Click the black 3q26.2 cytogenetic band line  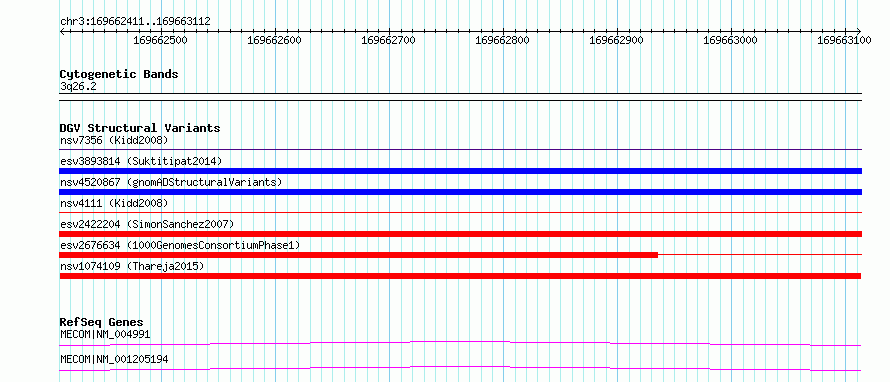click(x=460, y=96)
